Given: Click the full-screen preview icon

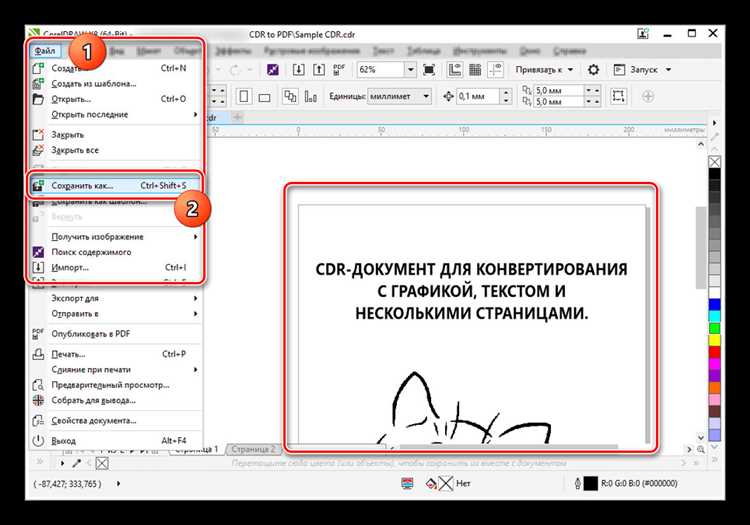Looking at the screenshot, I should [x=429, y=70].
